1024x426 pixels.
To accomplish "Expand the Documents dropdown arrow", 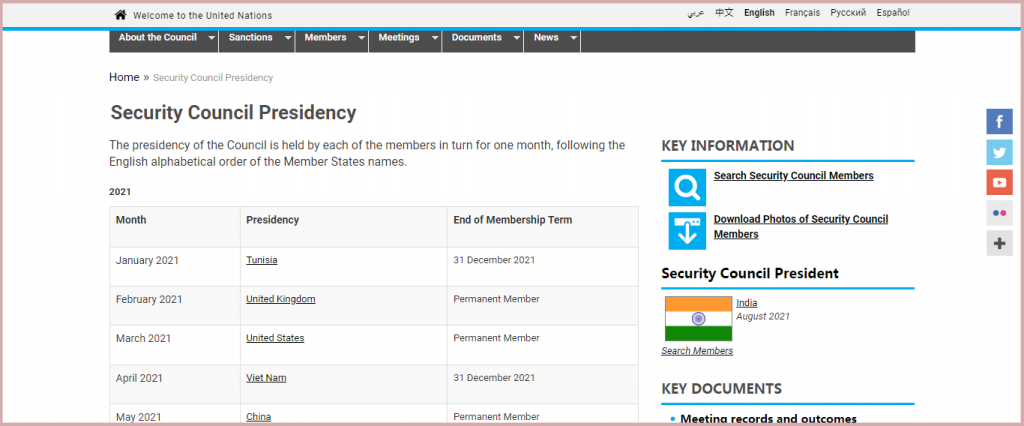I will 517,39.
